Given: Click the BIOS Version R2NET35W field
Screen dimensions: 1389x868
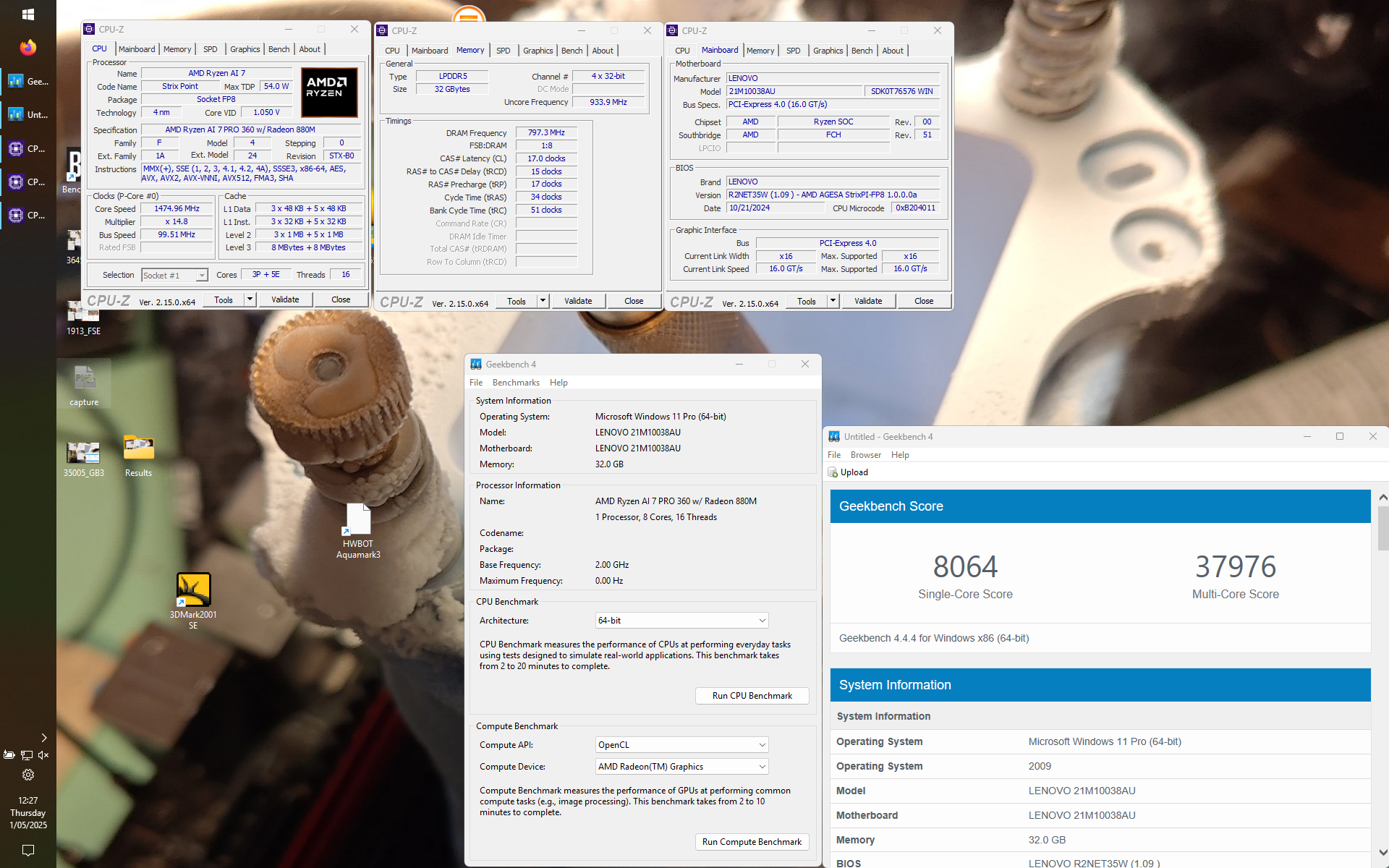Looking at the screenshot, I should [x=833, y=195].
